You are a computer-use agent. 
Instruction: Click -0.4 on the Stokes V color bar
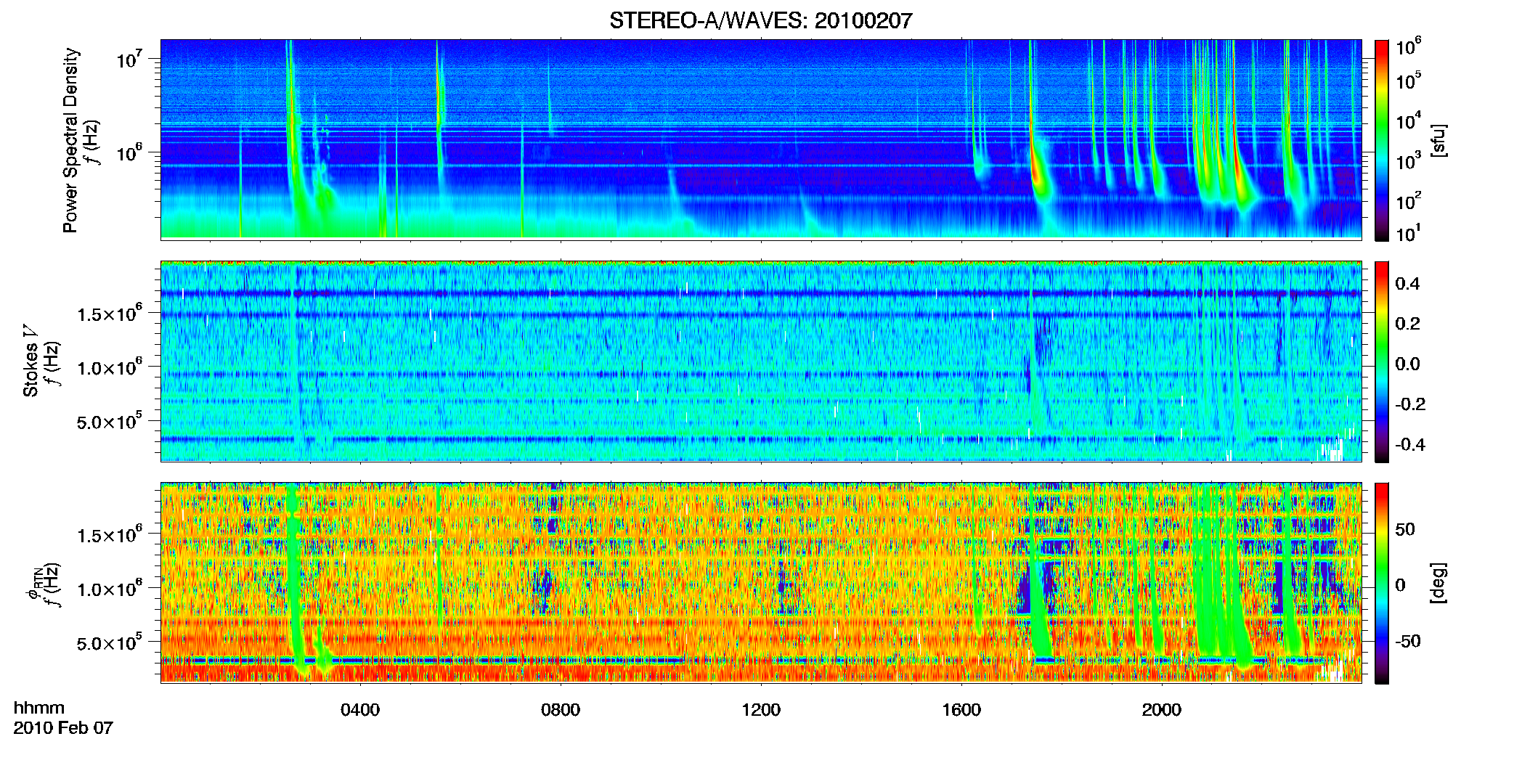(x=1409, y=444)
